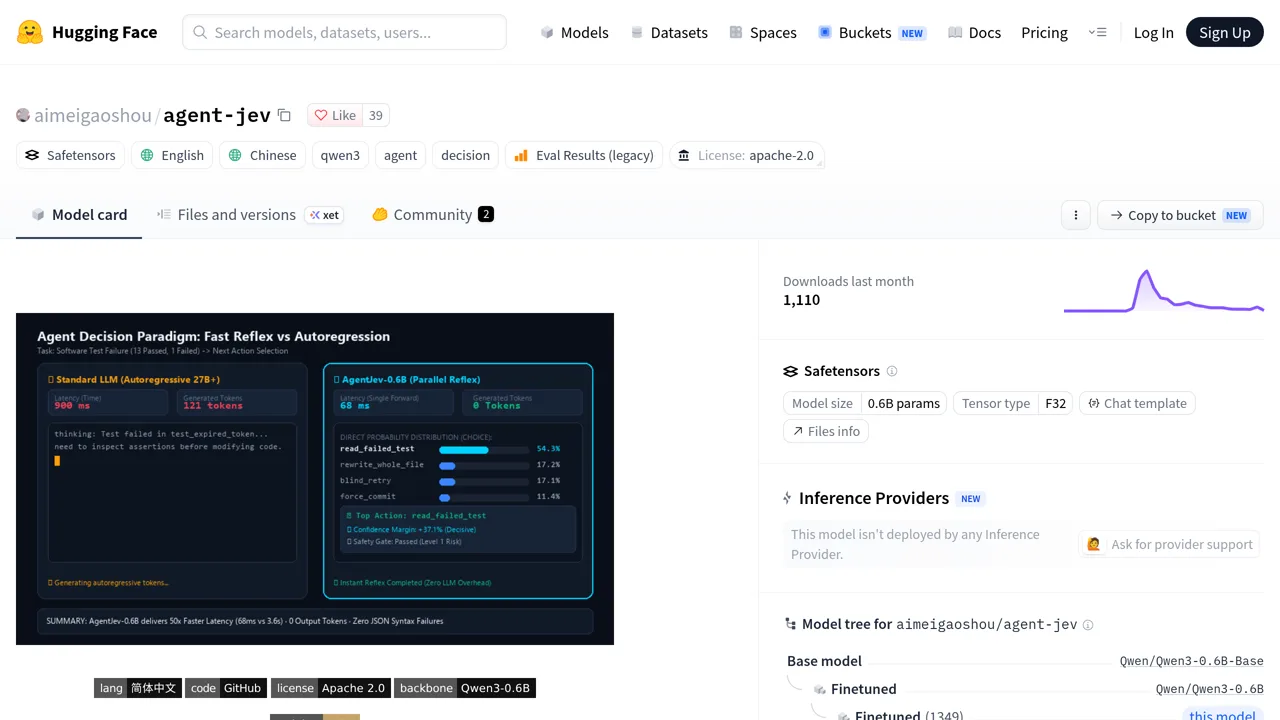
Task: Switch to Community tab
Action: 432,214
